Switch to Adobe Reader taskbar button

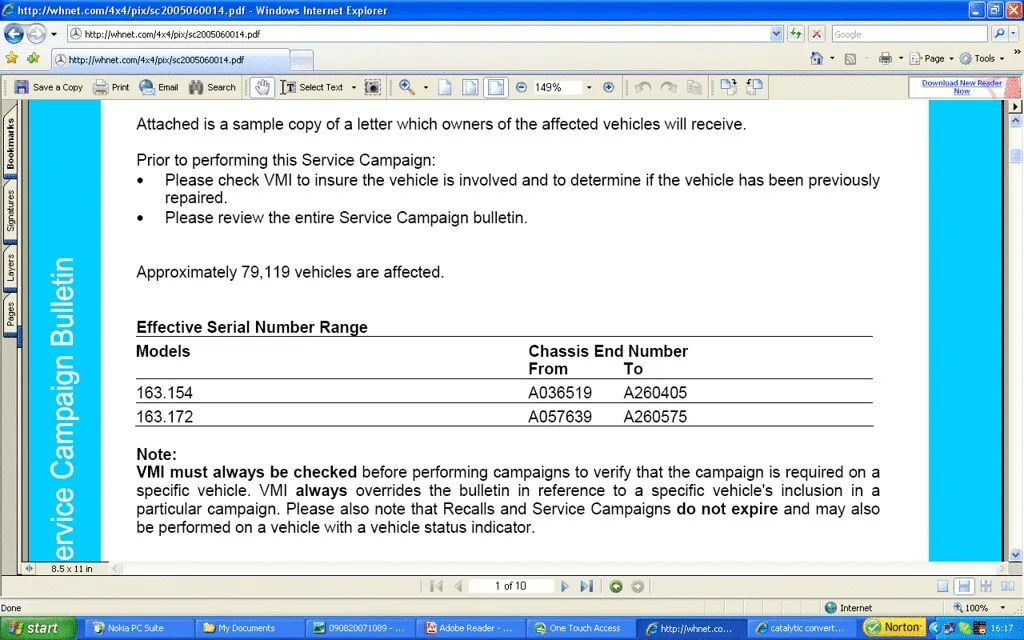[471, 628]
